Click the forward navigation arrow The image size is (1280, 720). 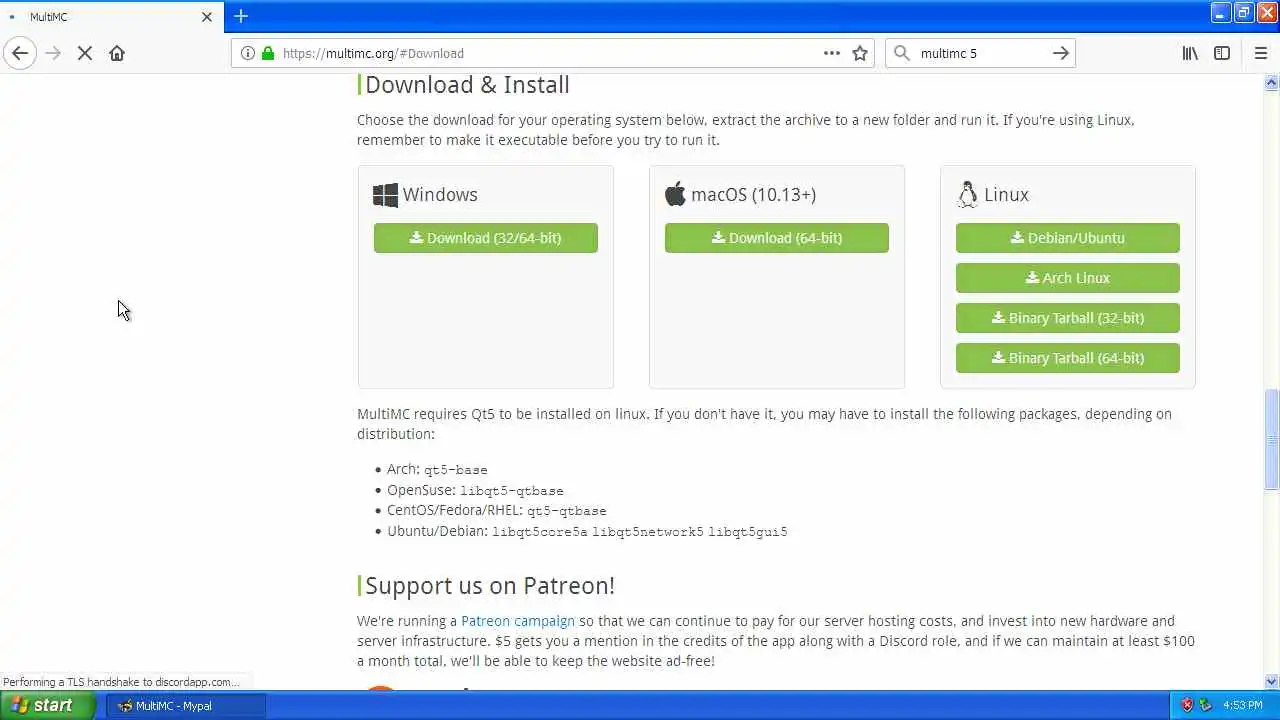coord(53,53)
